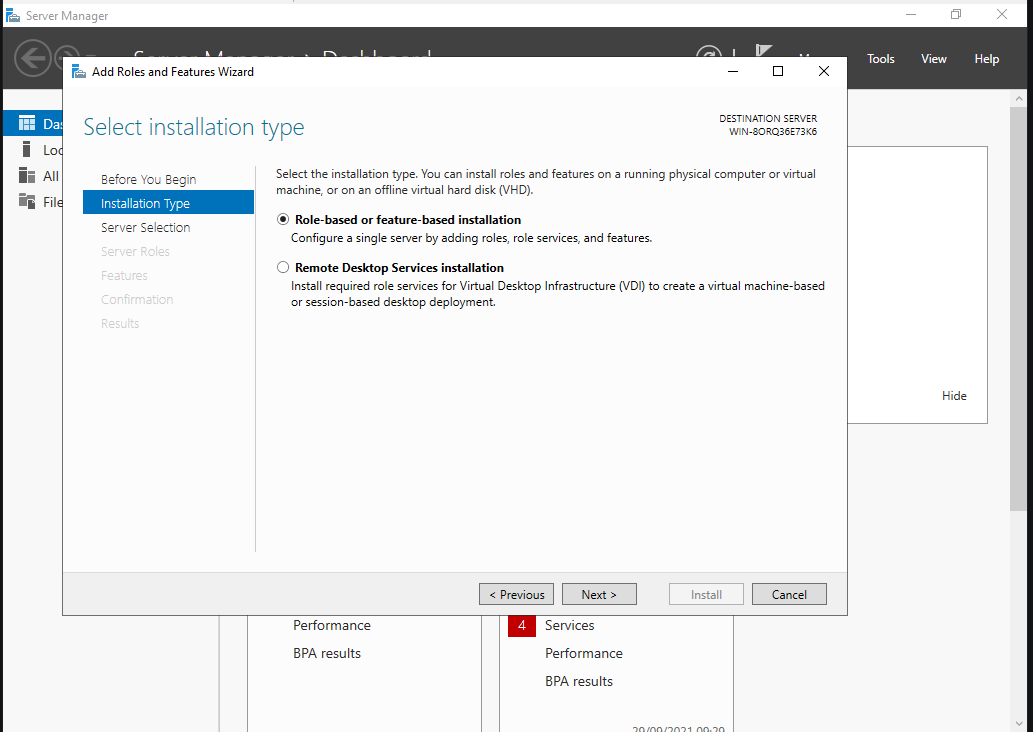This screenshot has width=1033, height=732.
Task: Open Performance under the Services tile
Action: tap(584, 653)
